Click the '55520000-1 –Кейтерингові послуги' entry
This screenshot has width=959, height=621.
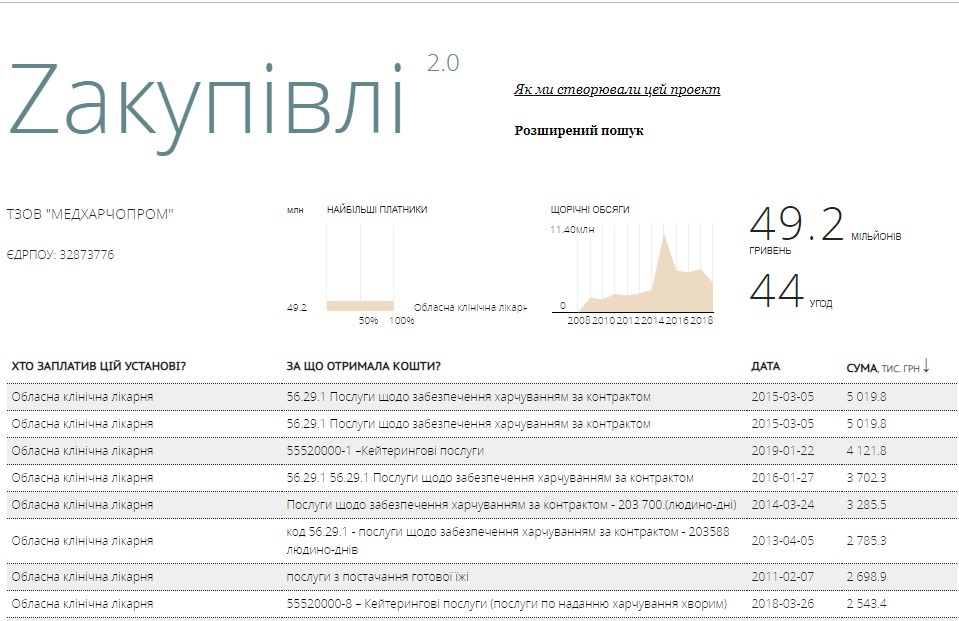pyautogui.click(x=384, y=451)
